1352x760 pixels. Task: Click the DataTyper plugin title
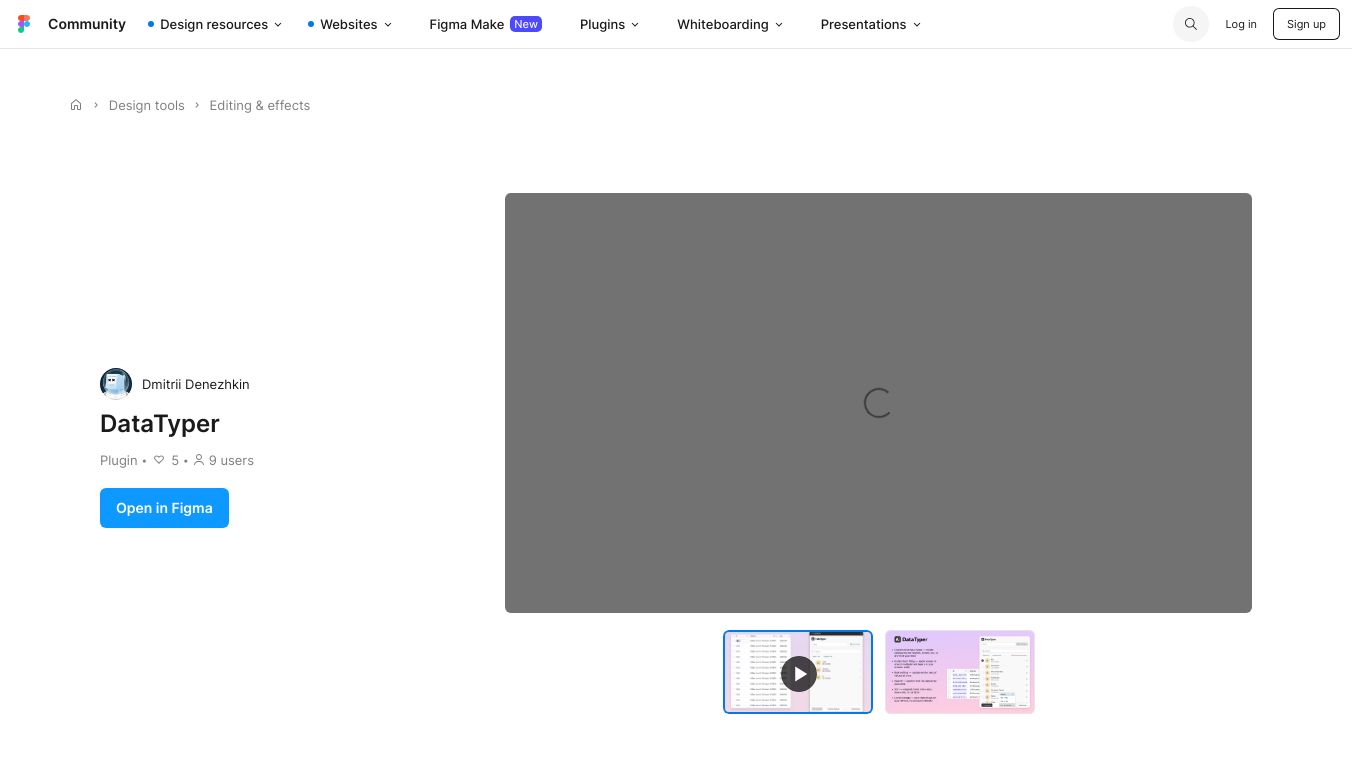(x=160, y=424)
